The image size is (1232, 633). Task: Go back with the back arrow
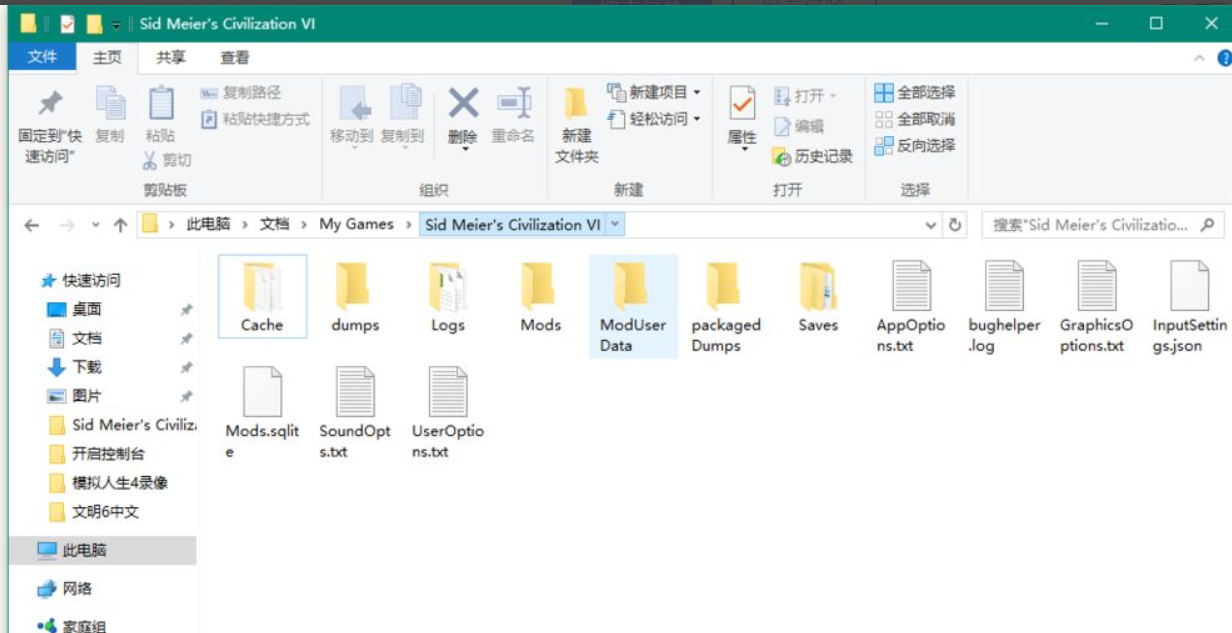tap(32, 225)
